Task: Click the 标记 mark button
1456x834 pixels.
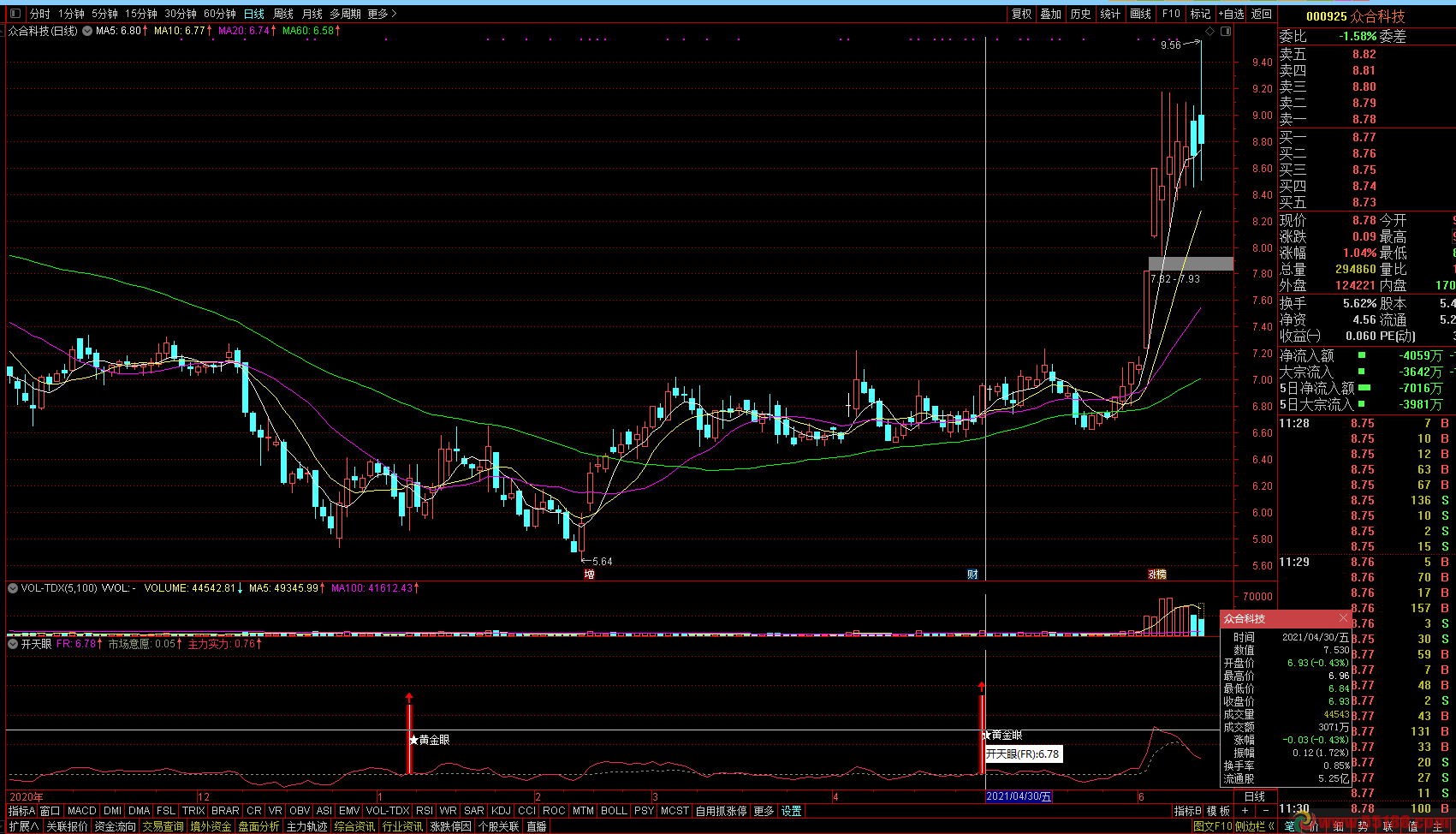Action: [1200, 14]
